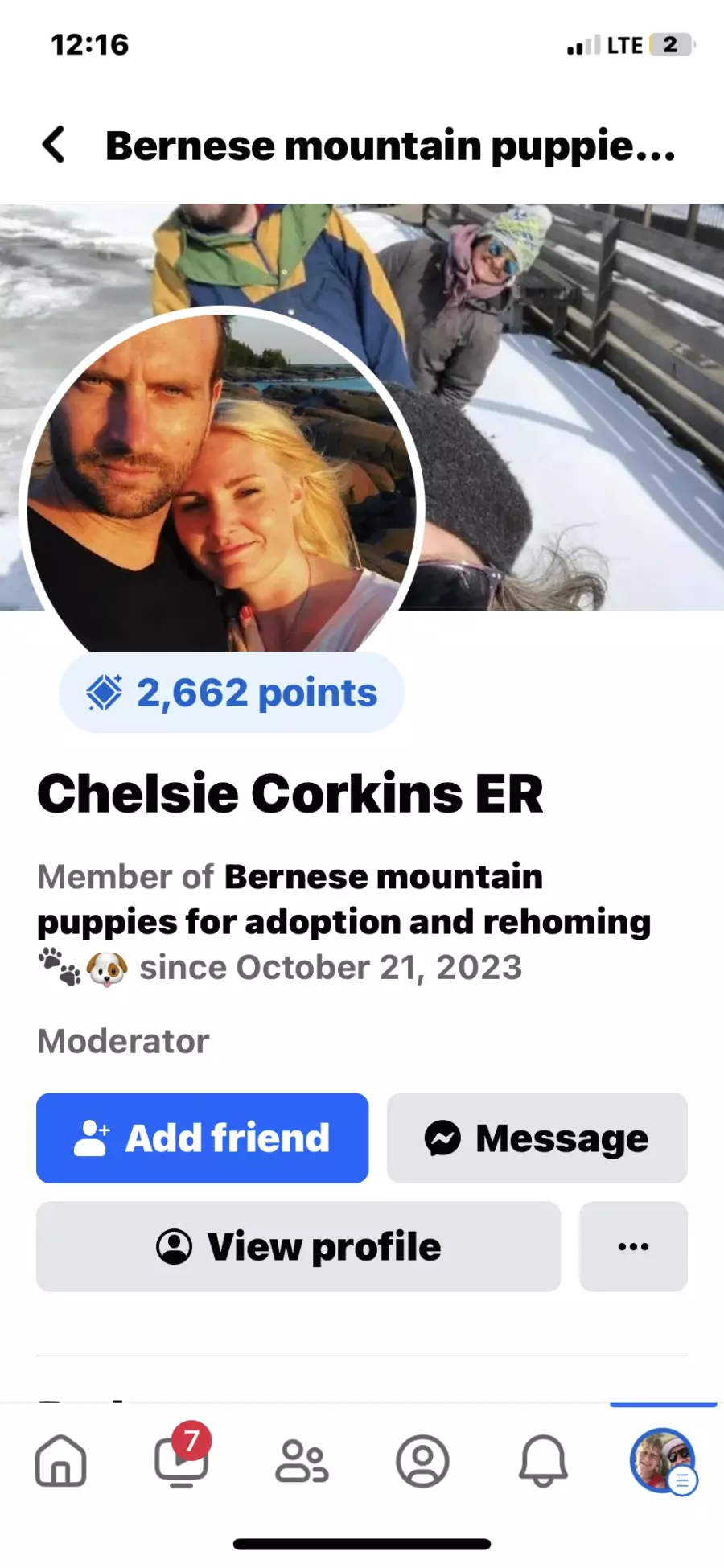The height and width of the screenshot is (1568, 724).
Task: Add Chelsie Corkins ER as friend
Action: click(x=202, y=1138)
